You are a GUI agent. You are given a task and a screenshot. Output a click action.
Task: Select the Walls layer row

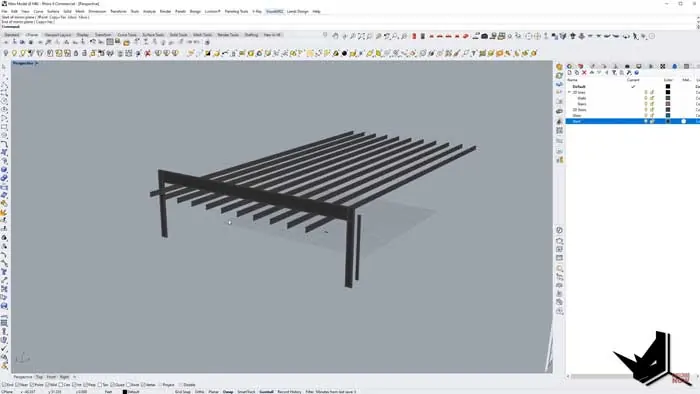click(632, 98)
